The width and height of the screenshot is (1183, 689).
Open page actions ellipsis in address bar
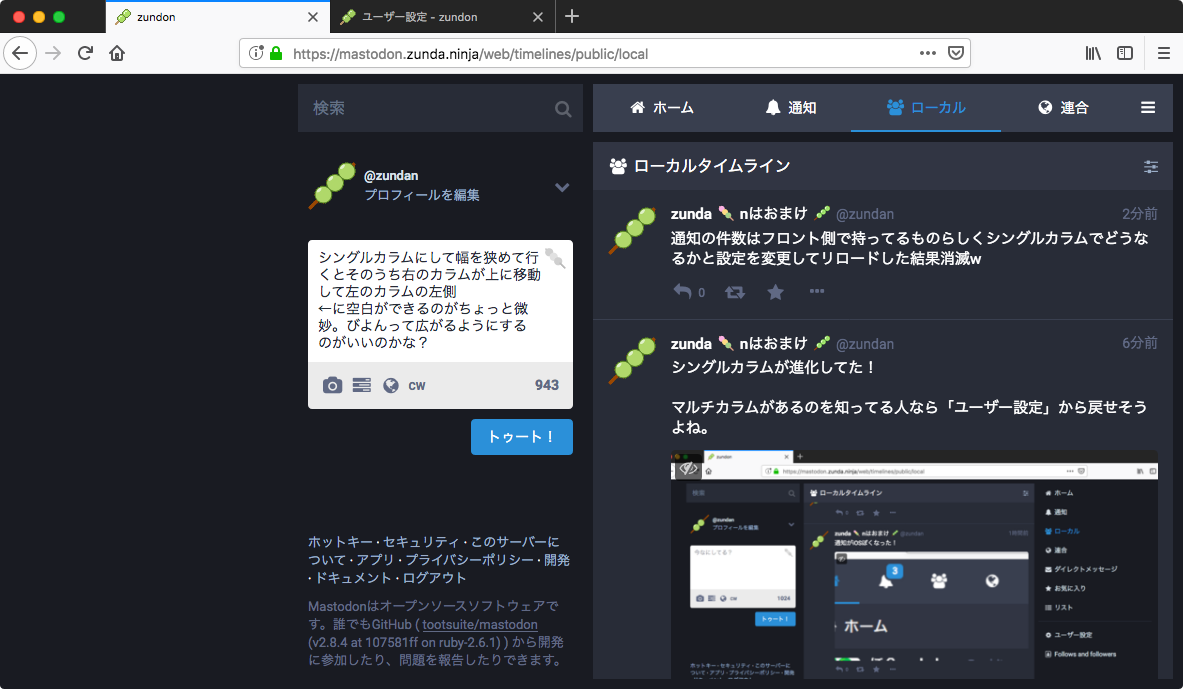point(928,53)
